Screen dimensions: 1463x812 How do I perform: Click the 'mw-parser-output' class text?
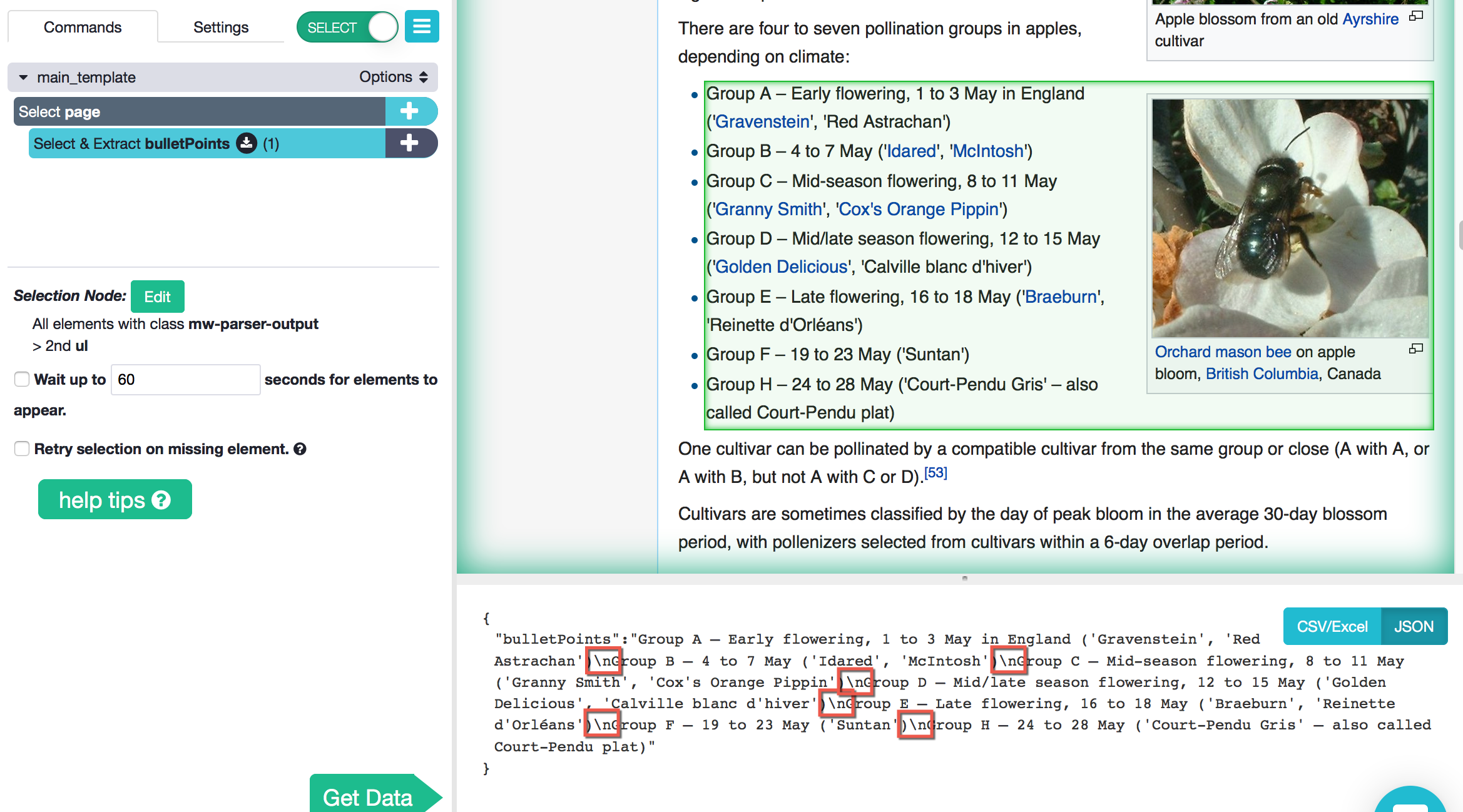point(253,323)
